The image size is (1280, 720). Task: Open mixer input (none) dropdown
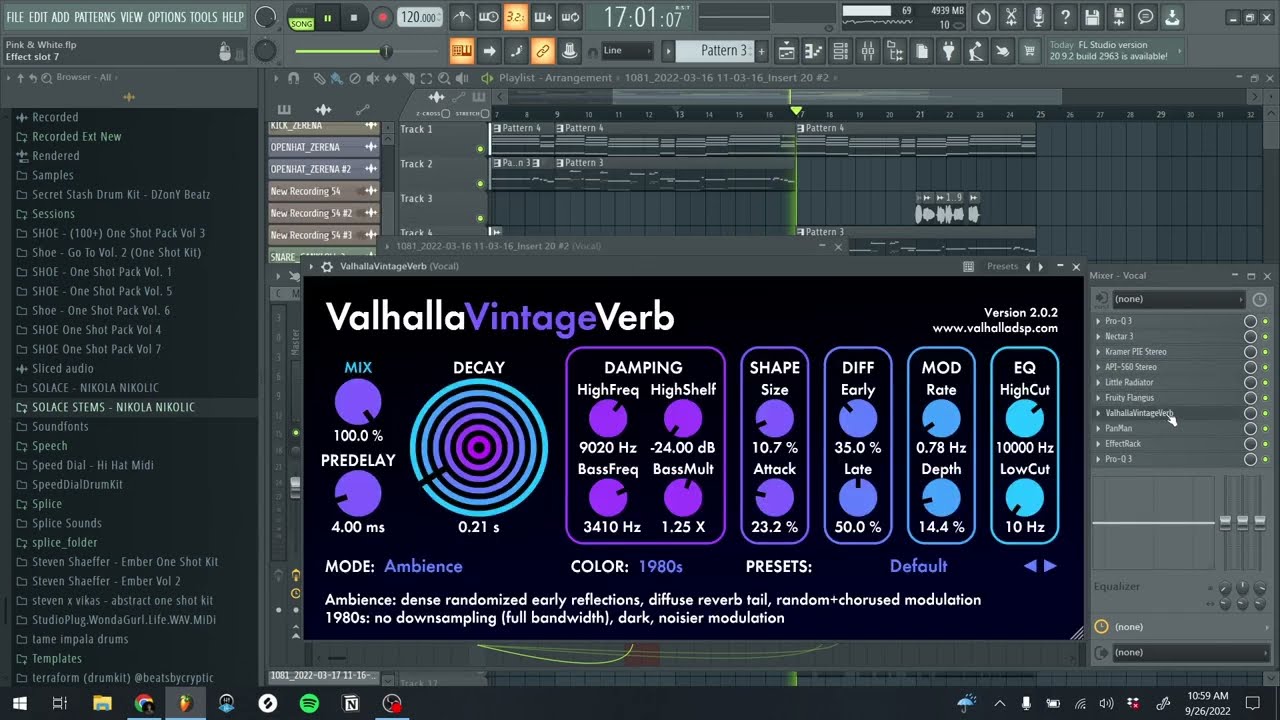(1179, 299)
